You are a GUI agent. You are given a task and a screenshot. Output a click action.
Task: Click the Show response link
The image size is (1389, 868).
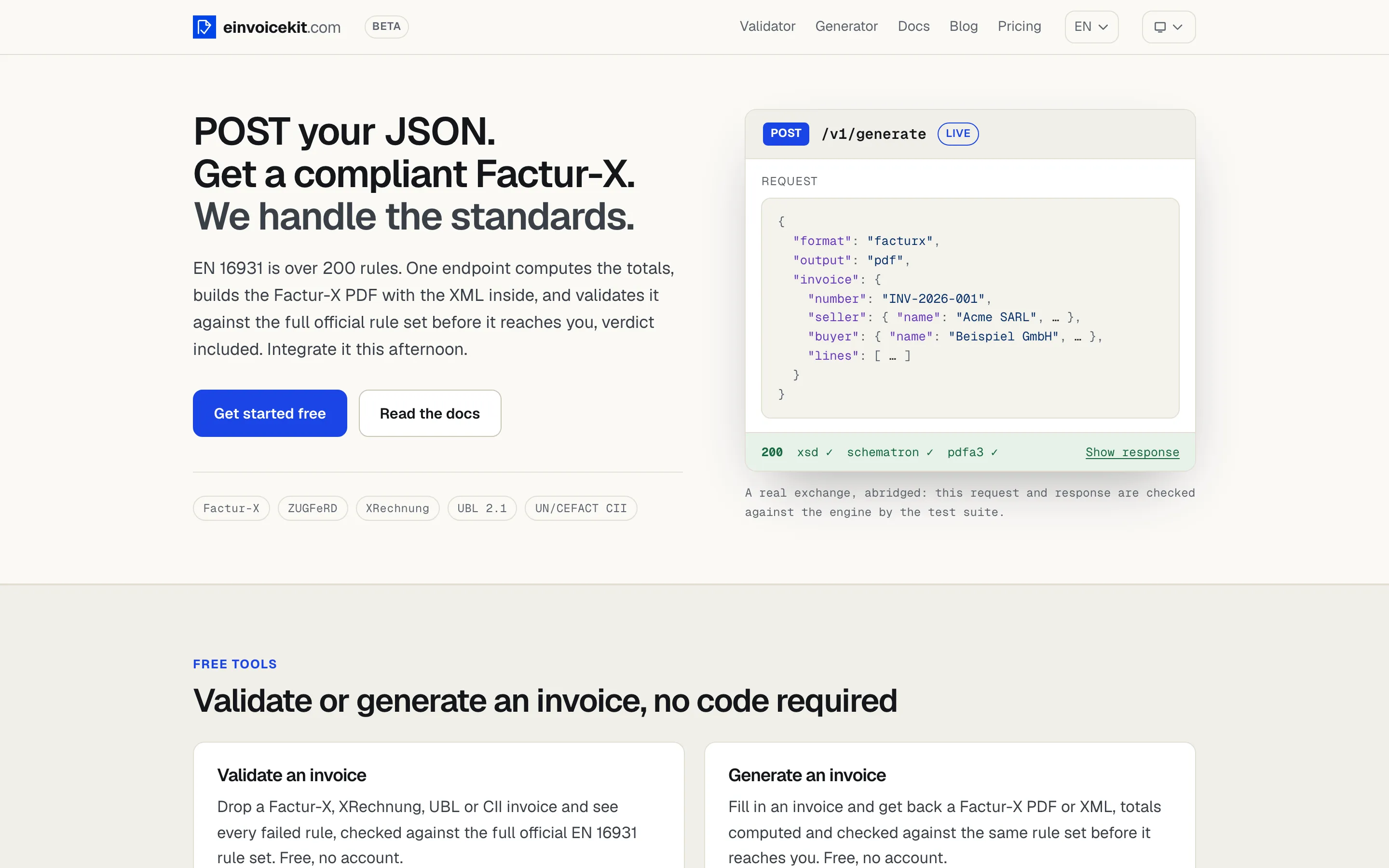pos(1132,452)
